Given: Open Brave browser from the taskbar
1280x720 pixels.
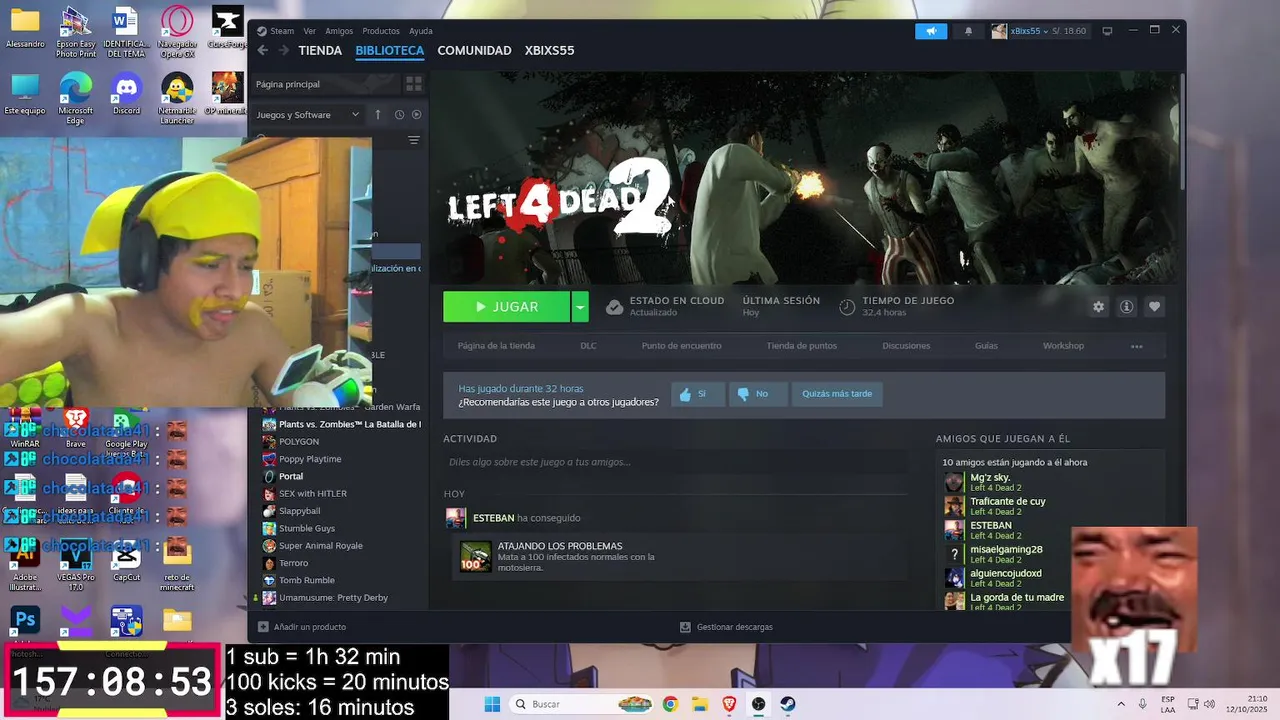Looking at the screenshot, I should pyautogui.click(x=729, y=704).
